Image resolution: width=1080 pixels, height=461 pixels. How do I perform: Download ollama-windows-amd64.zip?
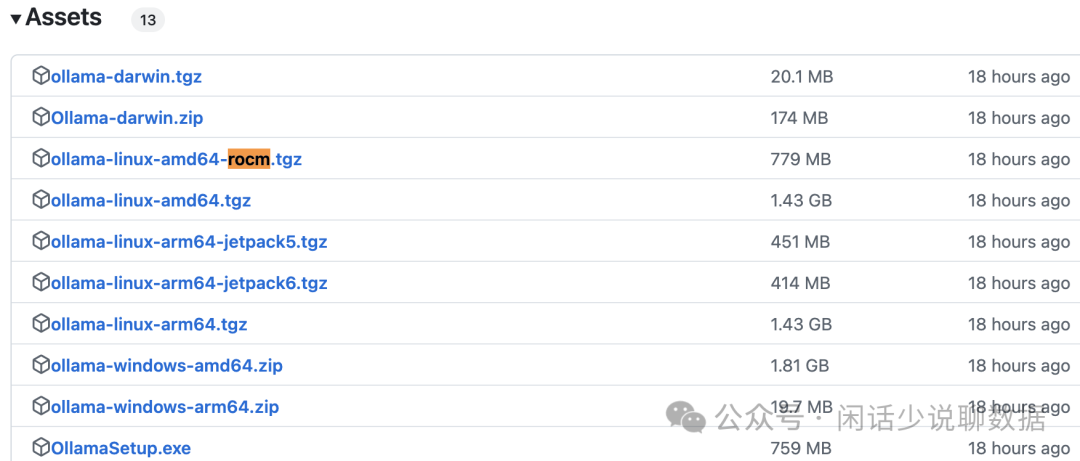(x=167, y=366)
